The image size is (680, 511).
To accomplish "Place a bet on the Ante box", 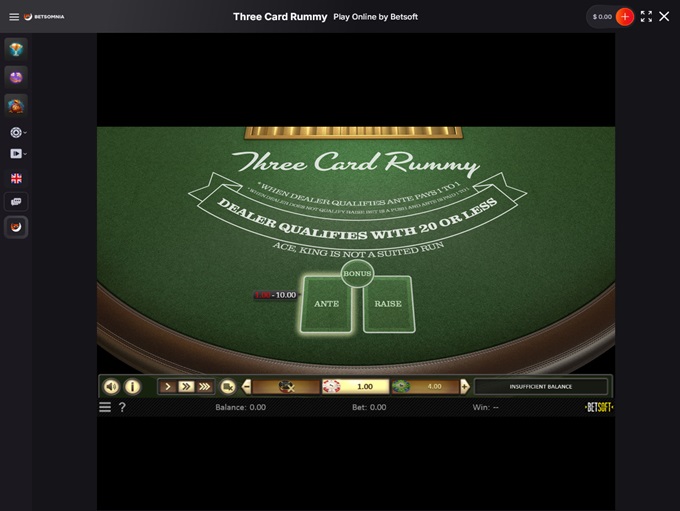I will pyautogui.click(x=327, y=303).
